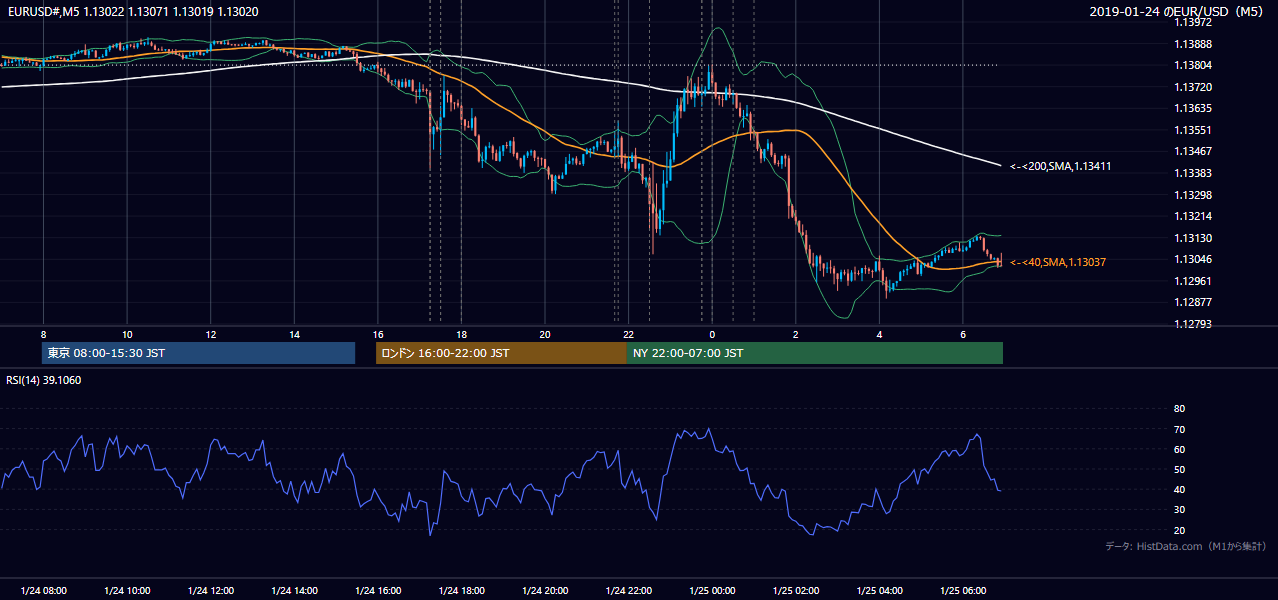Viewport: 1278px width, 600px height.
Task: Click the 2019-01-24 EUR/USD (M5) heading
Action: [1177, 11]
